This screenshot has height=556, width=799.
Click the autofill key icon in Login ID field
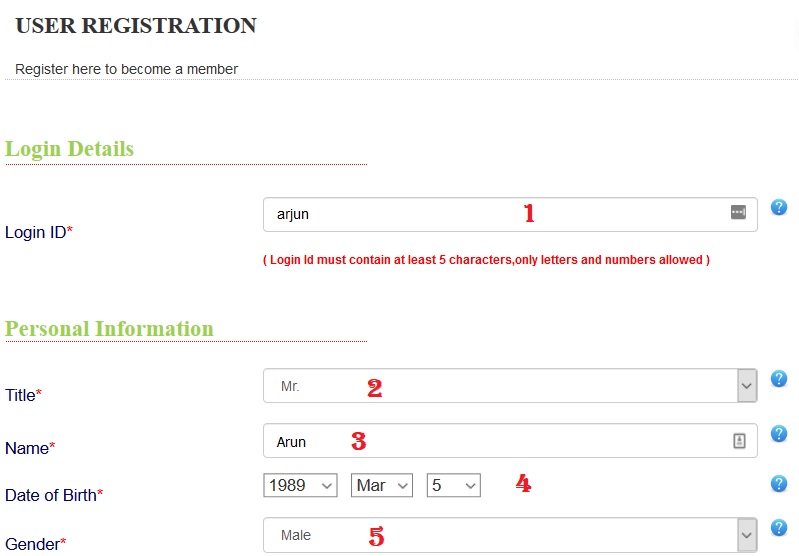click(x=738, y=213)
